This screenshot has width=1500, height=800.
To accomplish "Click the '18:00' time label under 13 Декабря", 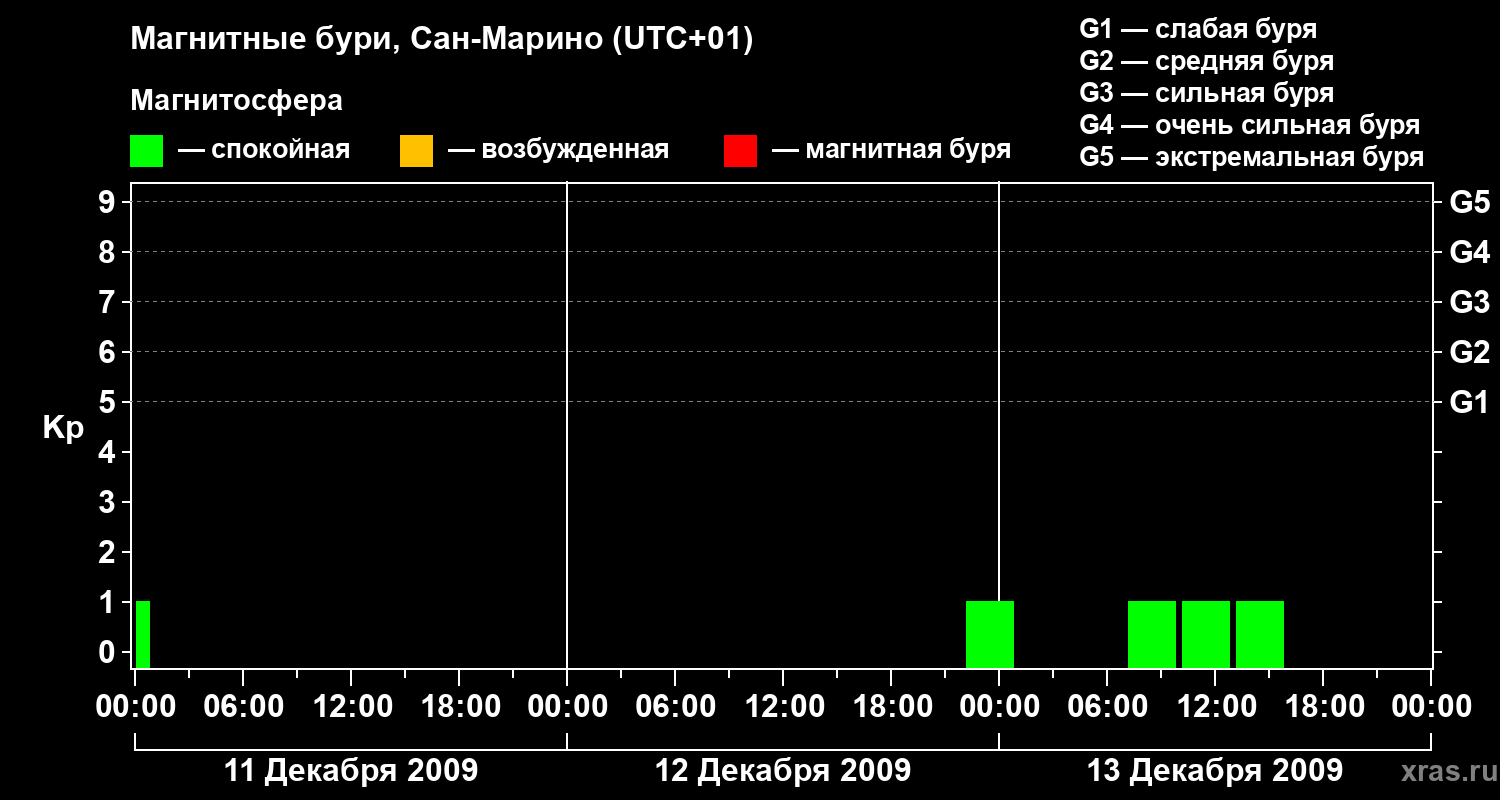I will pos(1323,707).
